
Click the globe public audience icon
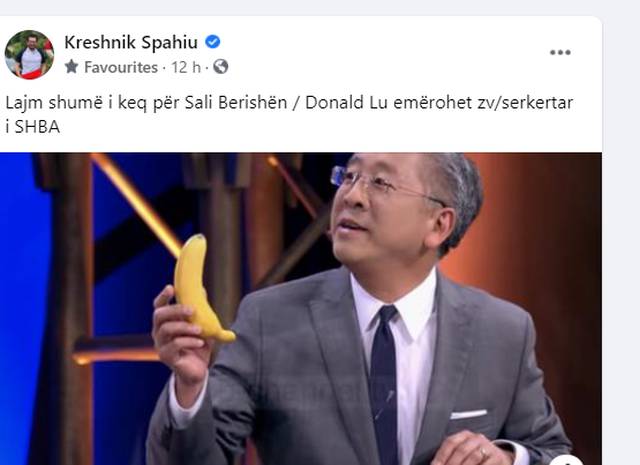point(220,67)
